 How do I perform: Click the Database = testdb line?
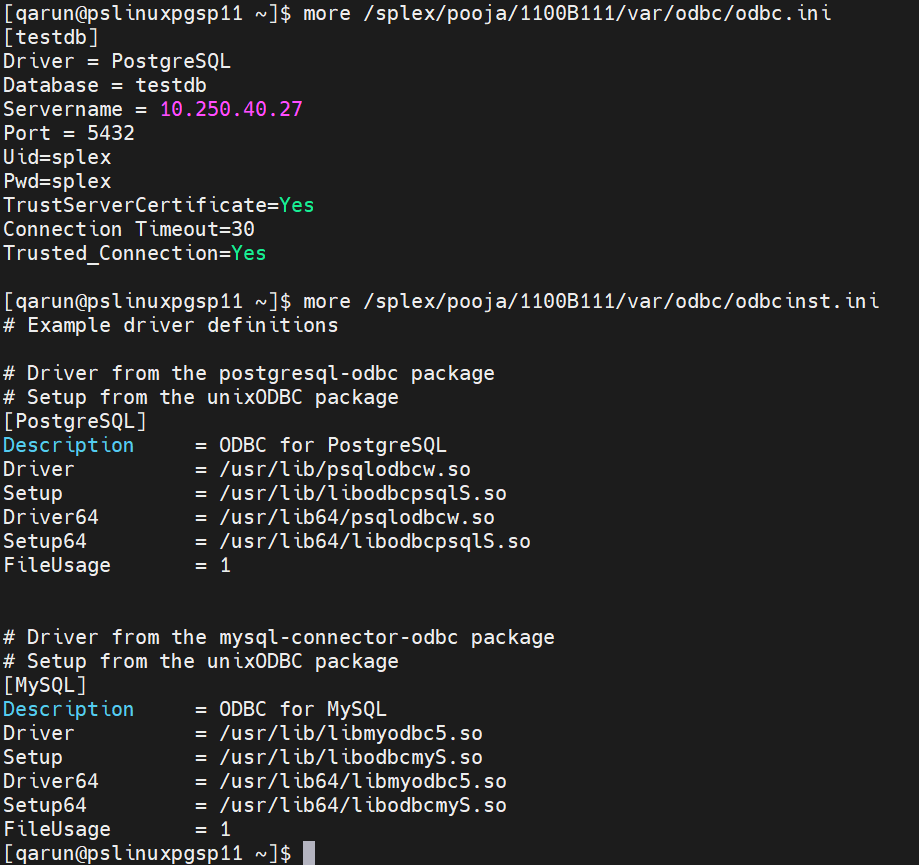(x=105, y=85)
